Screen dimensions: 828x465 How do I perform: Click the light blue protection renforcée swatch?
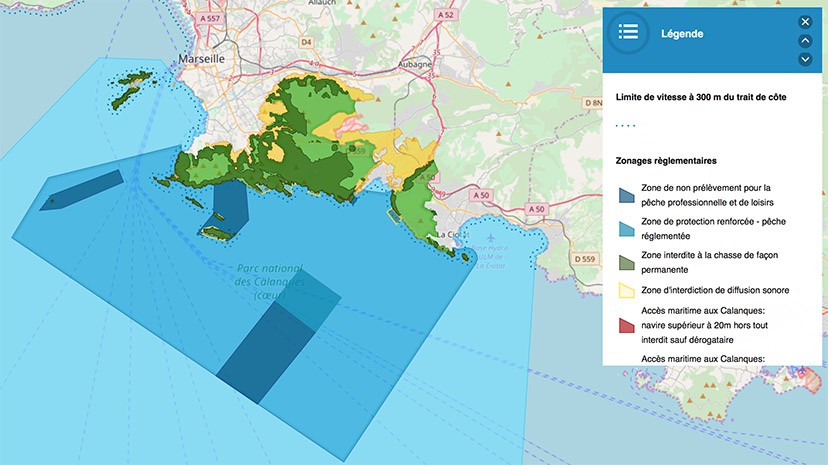(x=625, y=228)
